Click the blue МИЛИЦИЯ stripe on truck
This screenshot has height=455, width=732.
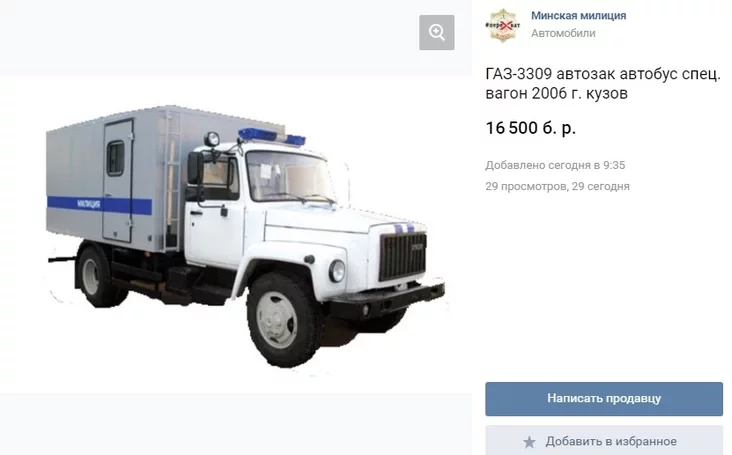99,204
